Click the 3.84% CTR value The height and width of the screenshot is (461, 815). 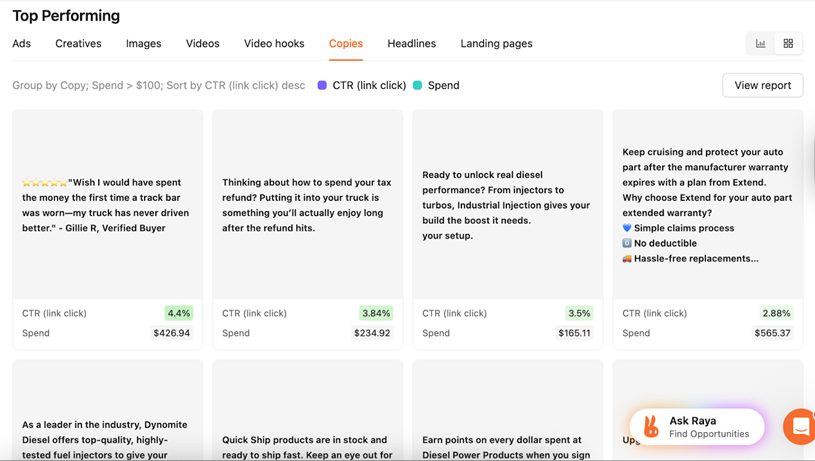point(376,313)
